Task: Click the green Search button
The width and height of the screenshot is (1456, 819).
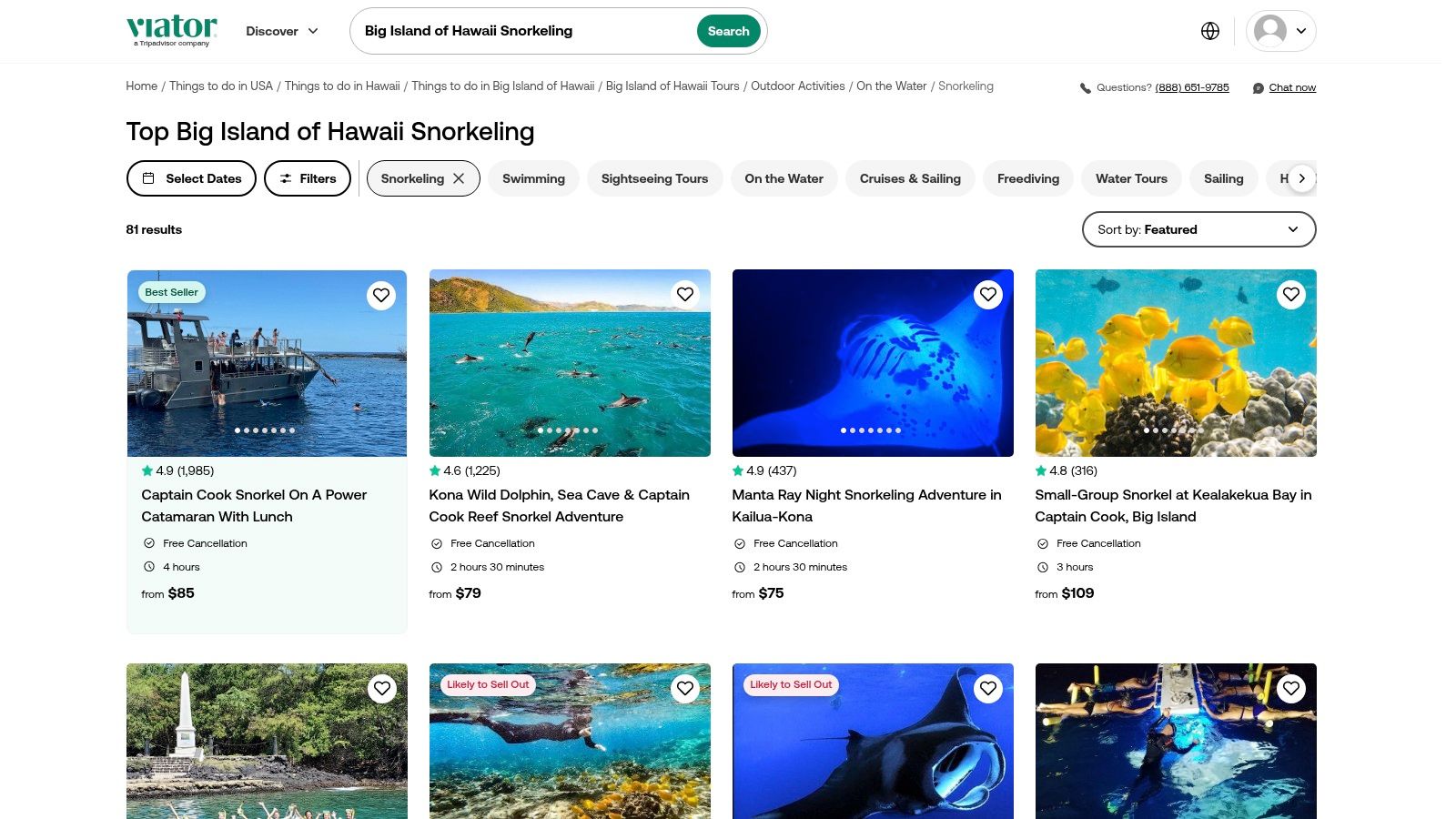Action: [x=729, y=31]
